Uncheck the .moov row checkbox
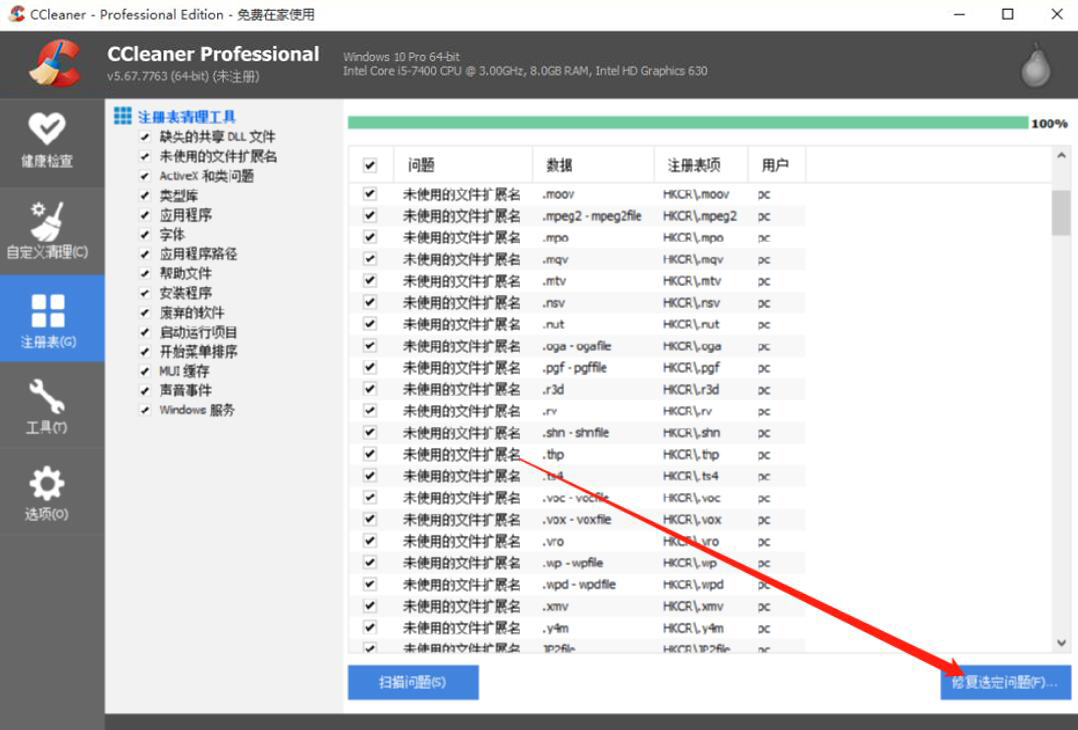Image resolution: width=1078 pixels, height=730 pixels. [x=370, y=194]
